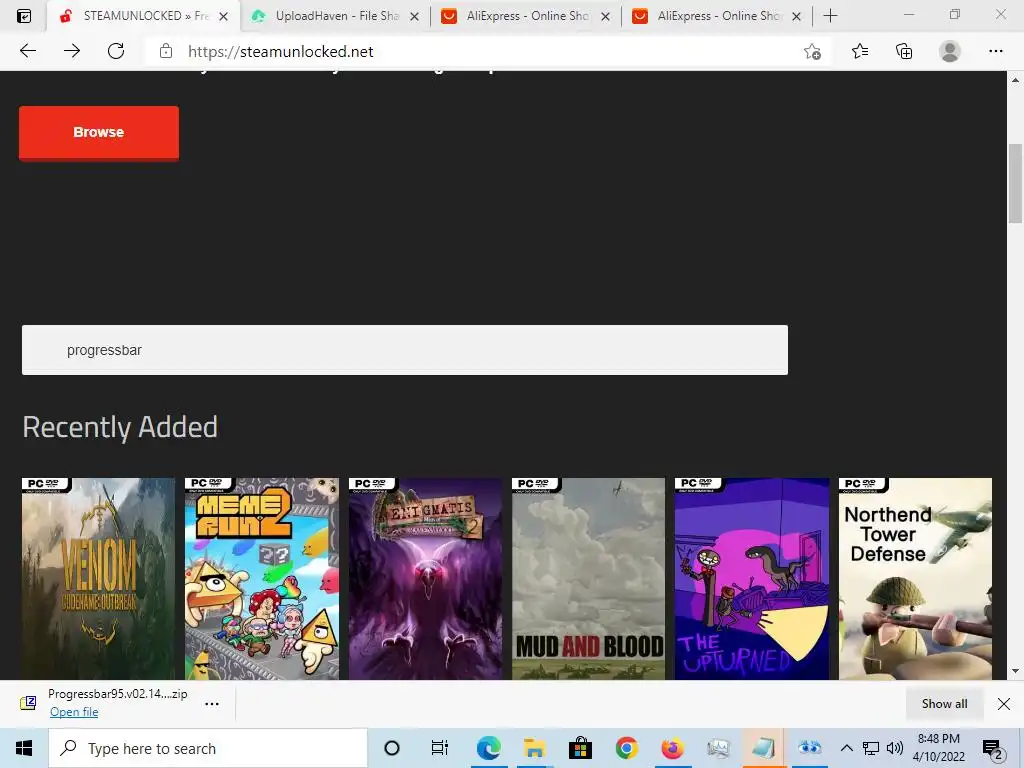Open the notification center icon

pos(992,749)
